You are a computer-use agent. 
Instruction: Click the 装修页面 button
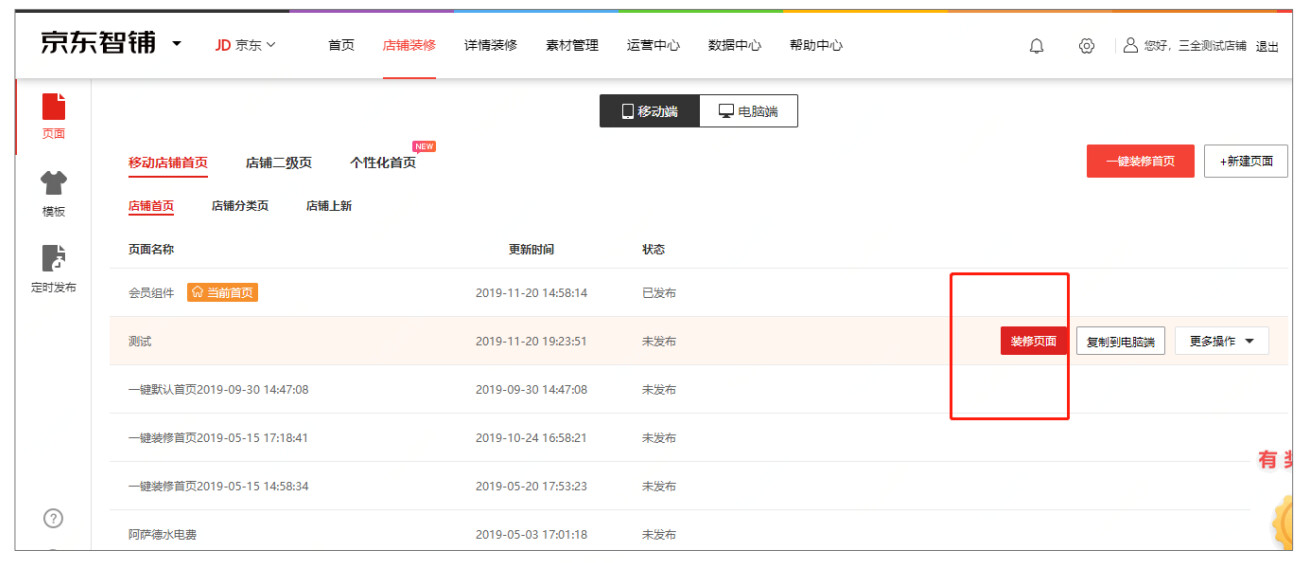tap(1033, 341)
